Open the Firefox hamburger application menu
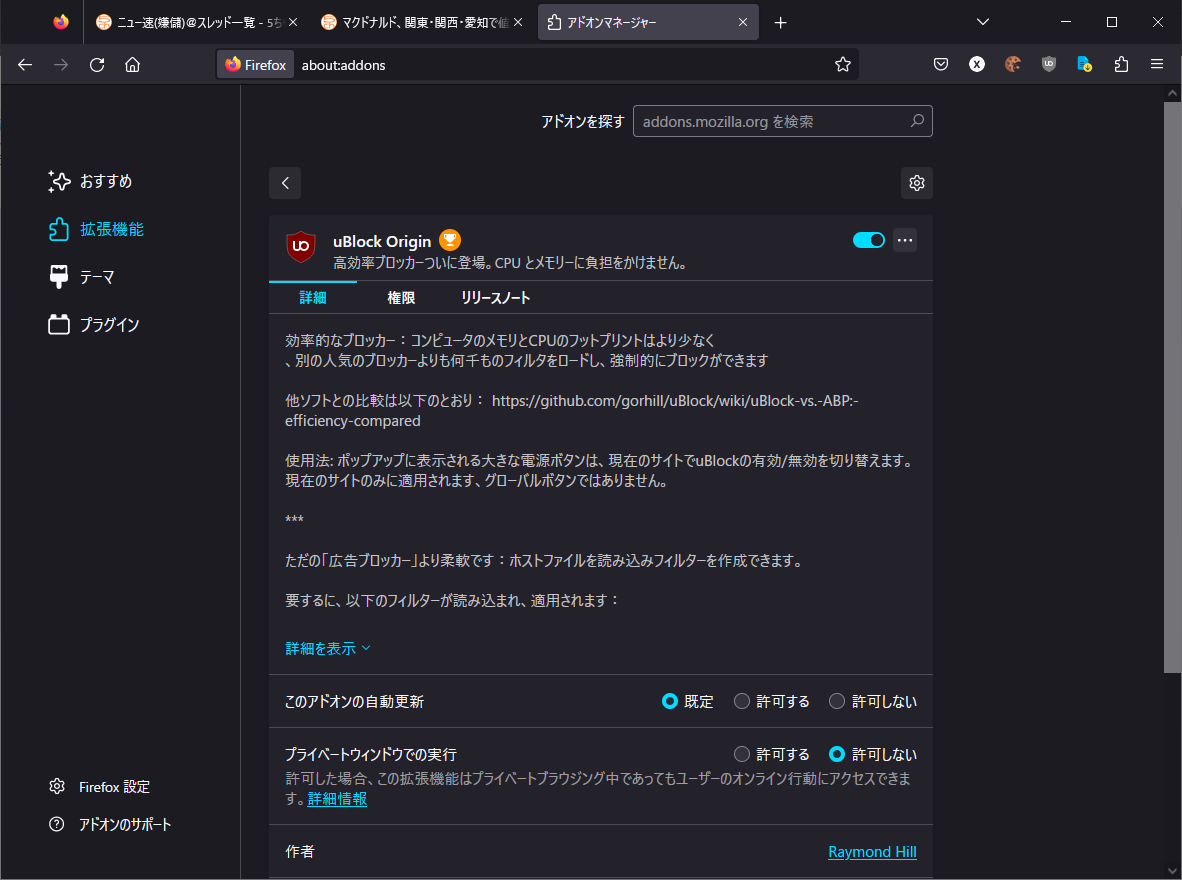 point(1157,65)
